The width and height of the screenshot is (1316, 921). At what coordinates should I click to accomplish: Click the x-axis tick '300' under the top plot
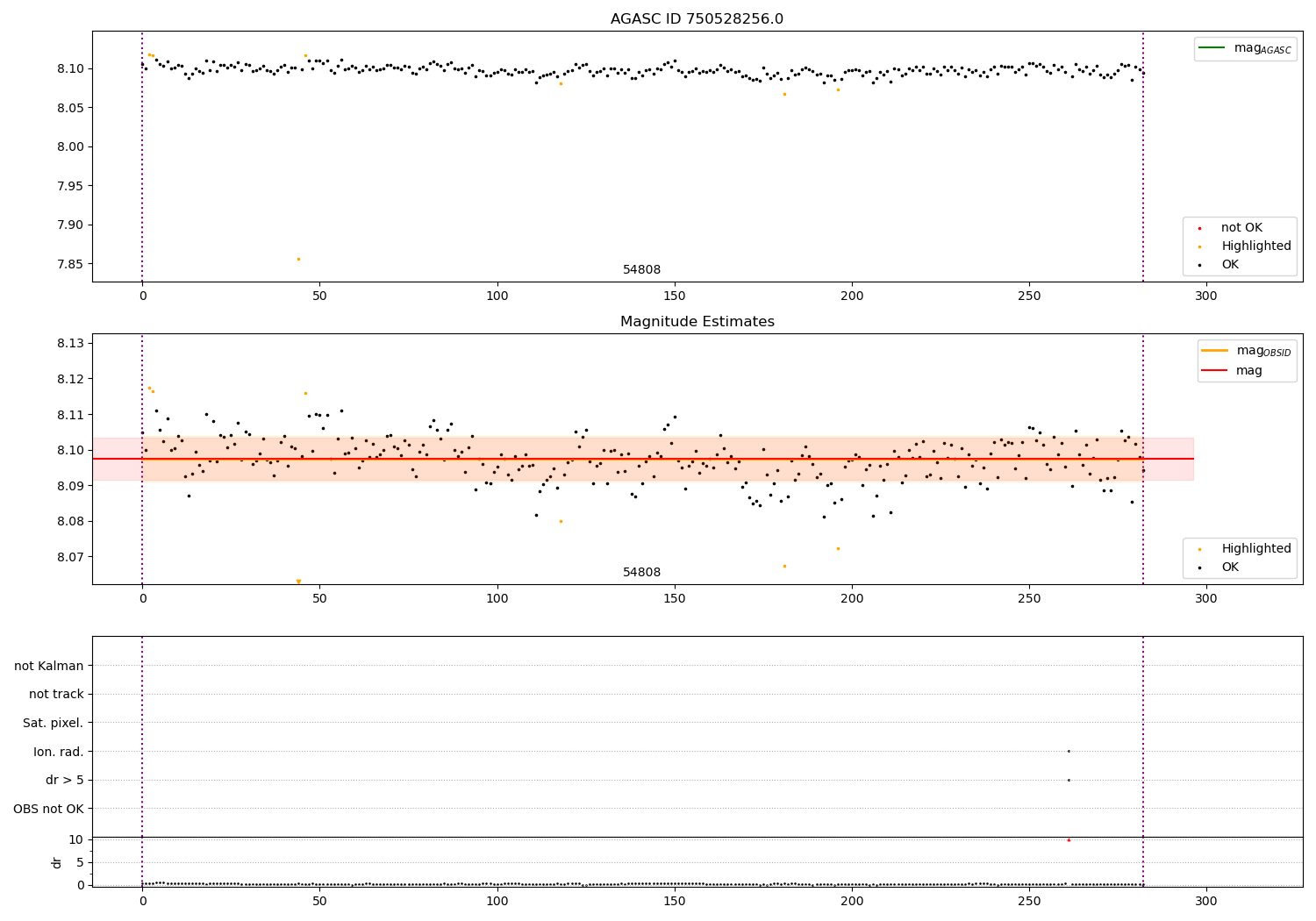click(1206, 296)
